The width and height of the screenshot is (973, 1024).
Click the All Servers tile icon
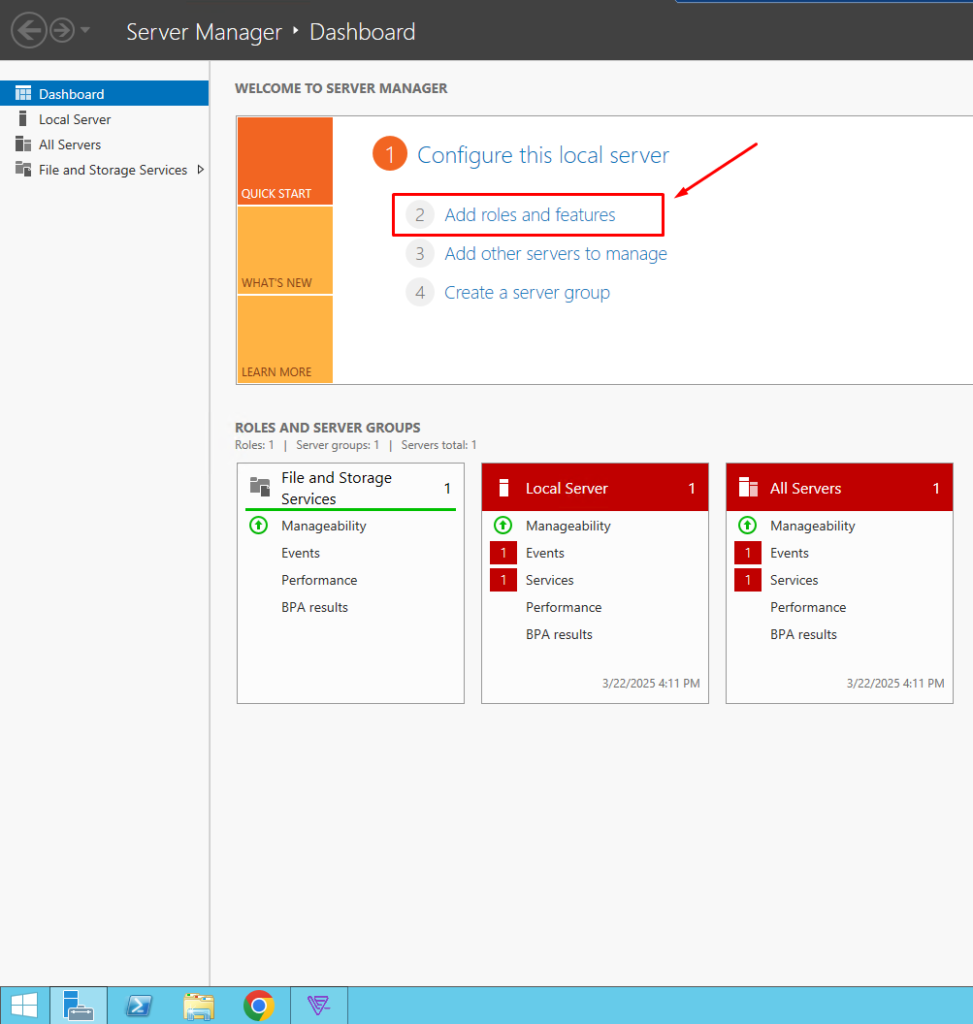pos(748,487)
